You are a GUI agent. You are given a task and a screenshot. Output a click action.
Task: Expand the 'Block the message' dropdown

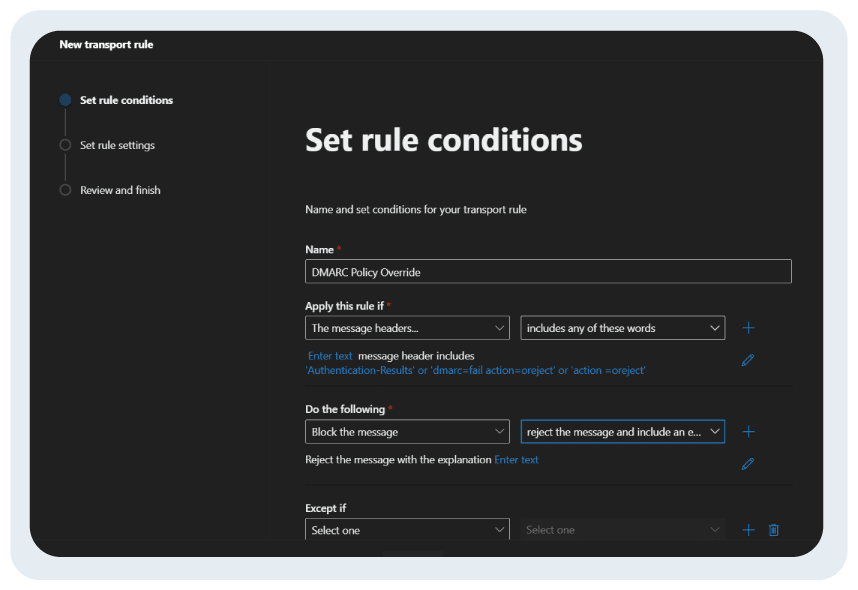point(407,432)
